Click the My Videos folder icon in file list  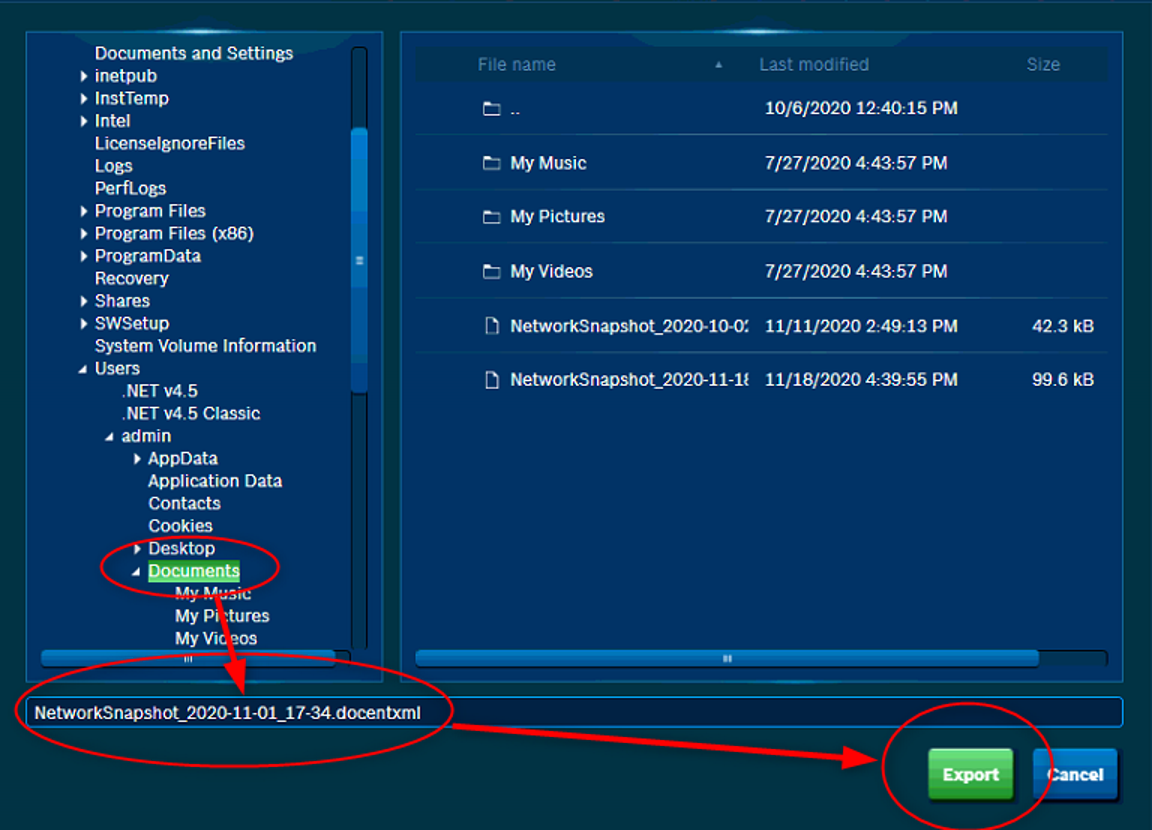492,272
